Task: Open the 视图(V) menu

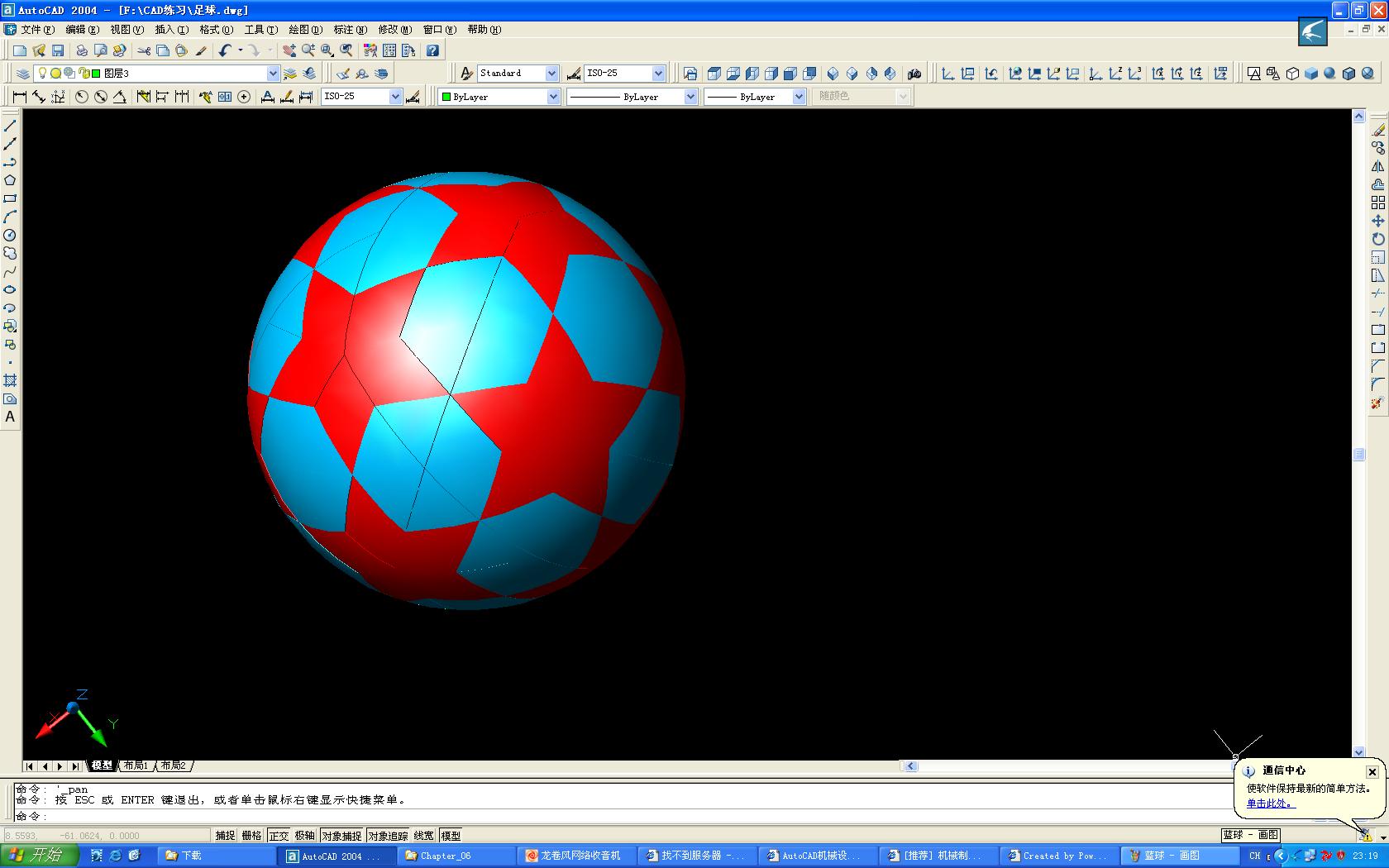Action: click(x=126, y=30)
